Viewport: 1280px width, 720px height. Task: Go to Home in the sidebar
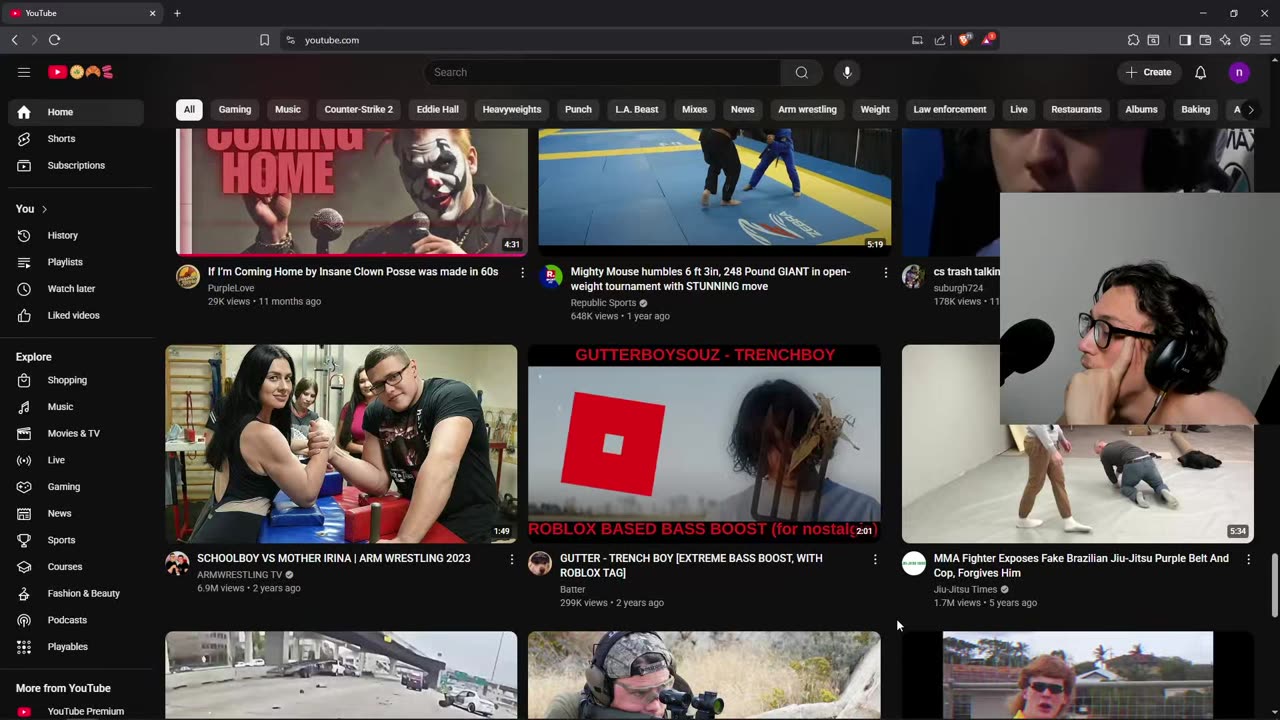(x=76, y=112)
